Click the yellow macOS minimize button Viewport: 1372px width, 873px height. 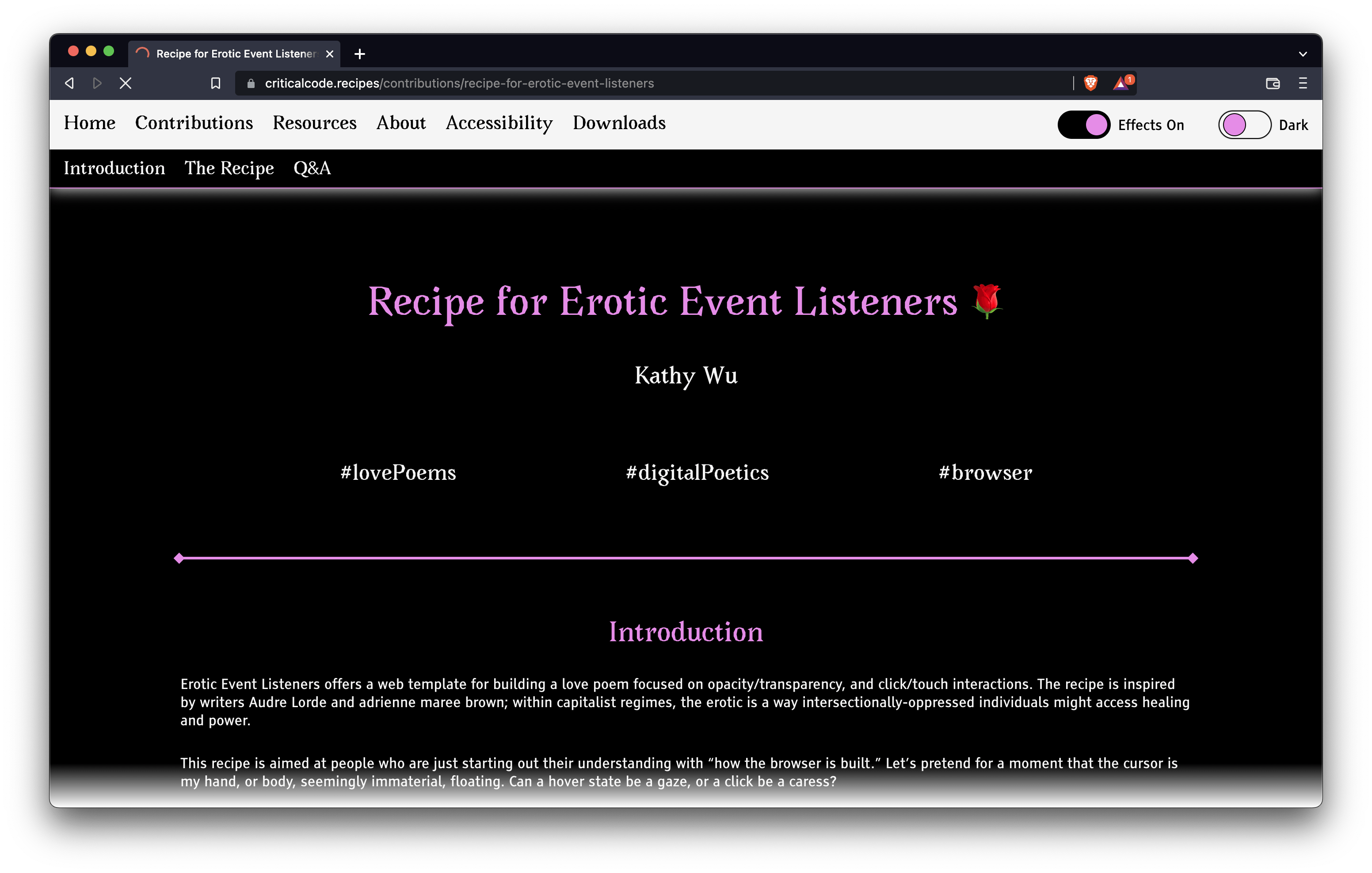[x=91, y=51]
